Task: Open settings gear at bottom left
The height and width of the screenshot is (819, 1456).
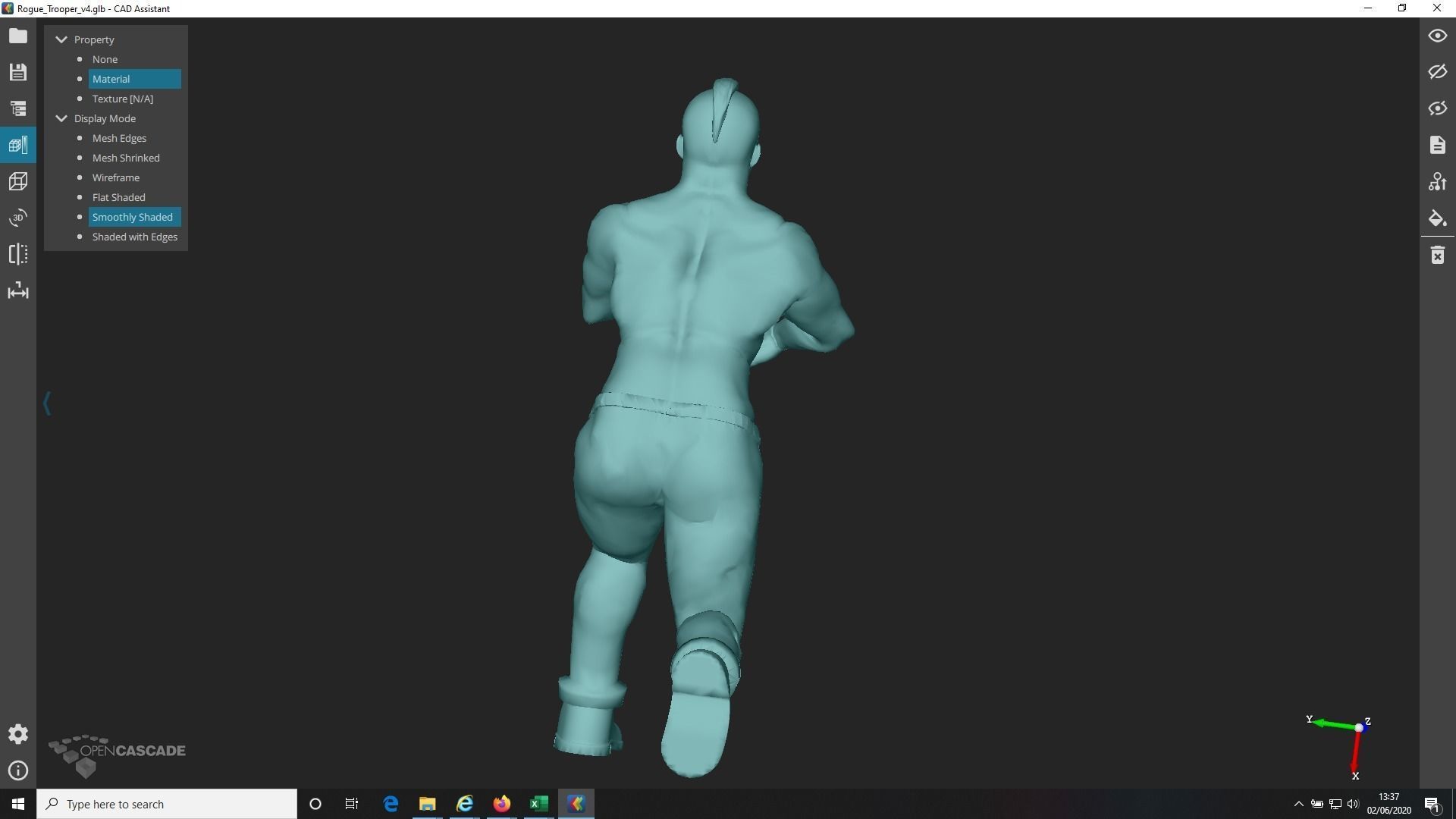Action: (18, 734)
